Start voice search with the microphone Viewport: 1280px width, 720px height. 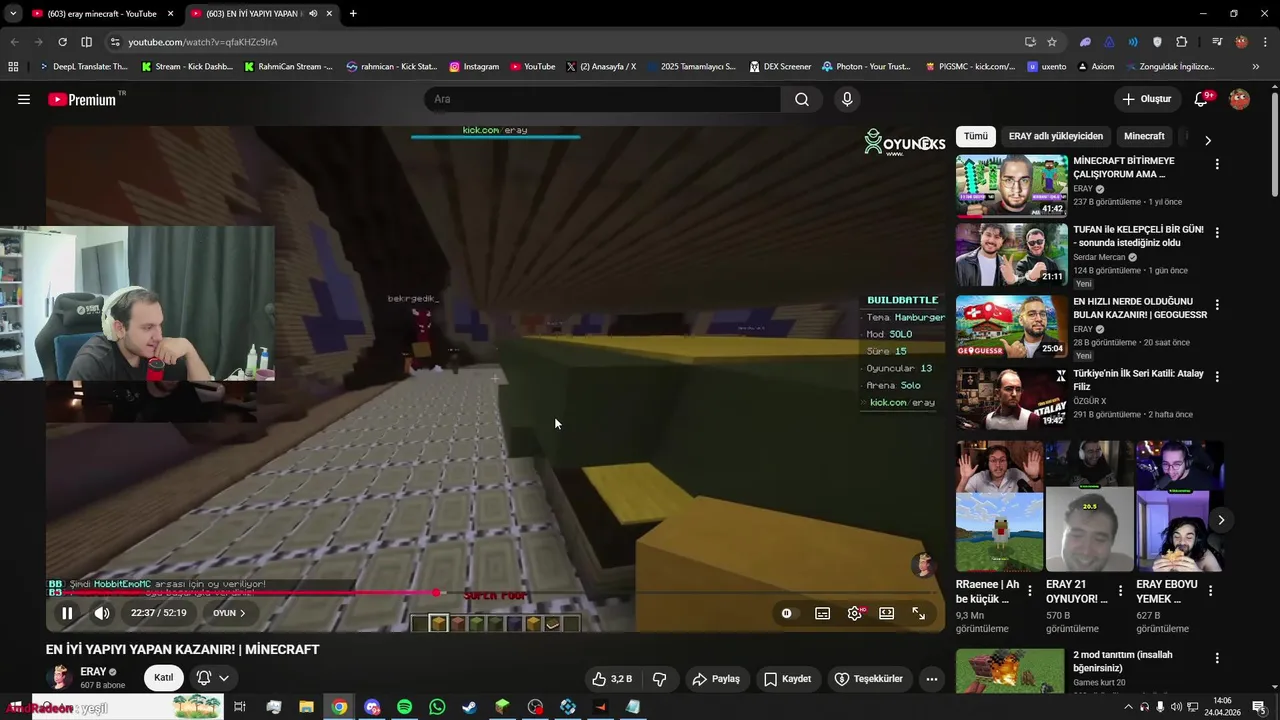pyautogui.click(x=847, y=99)
